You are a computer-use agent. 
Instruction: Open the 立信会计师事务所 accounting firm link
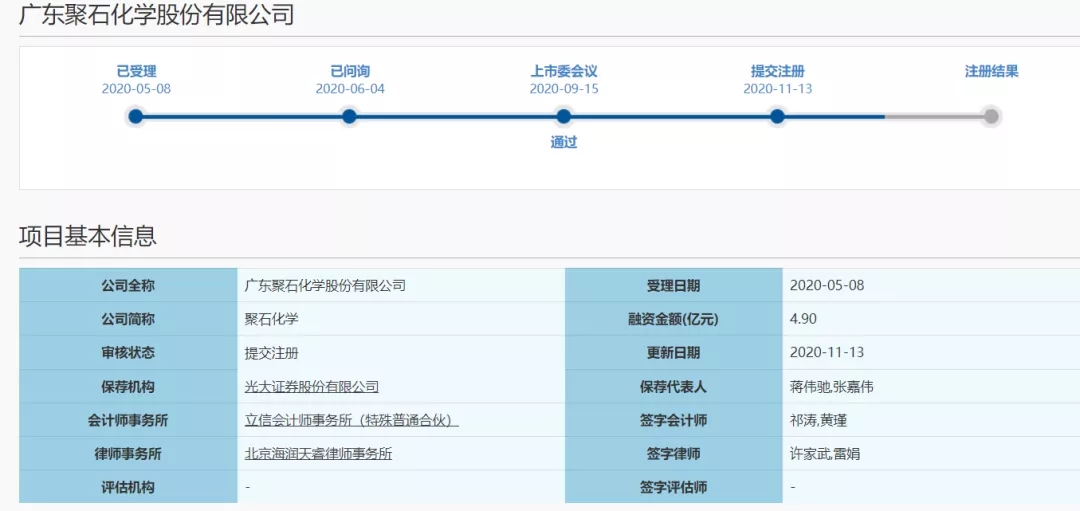[x=352, y=420]
